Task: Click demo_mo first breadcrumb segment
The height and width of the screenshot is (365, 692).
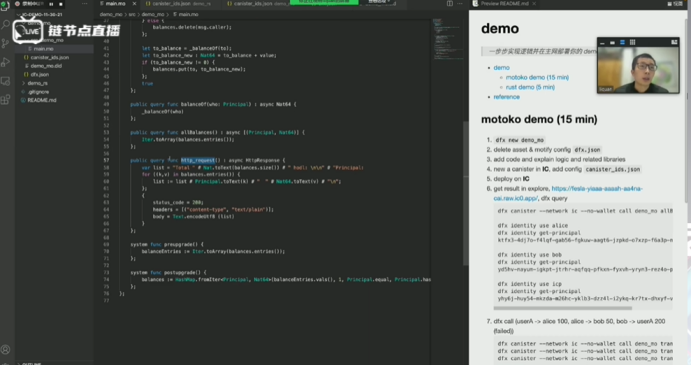Action: click(x=111, y=15)
